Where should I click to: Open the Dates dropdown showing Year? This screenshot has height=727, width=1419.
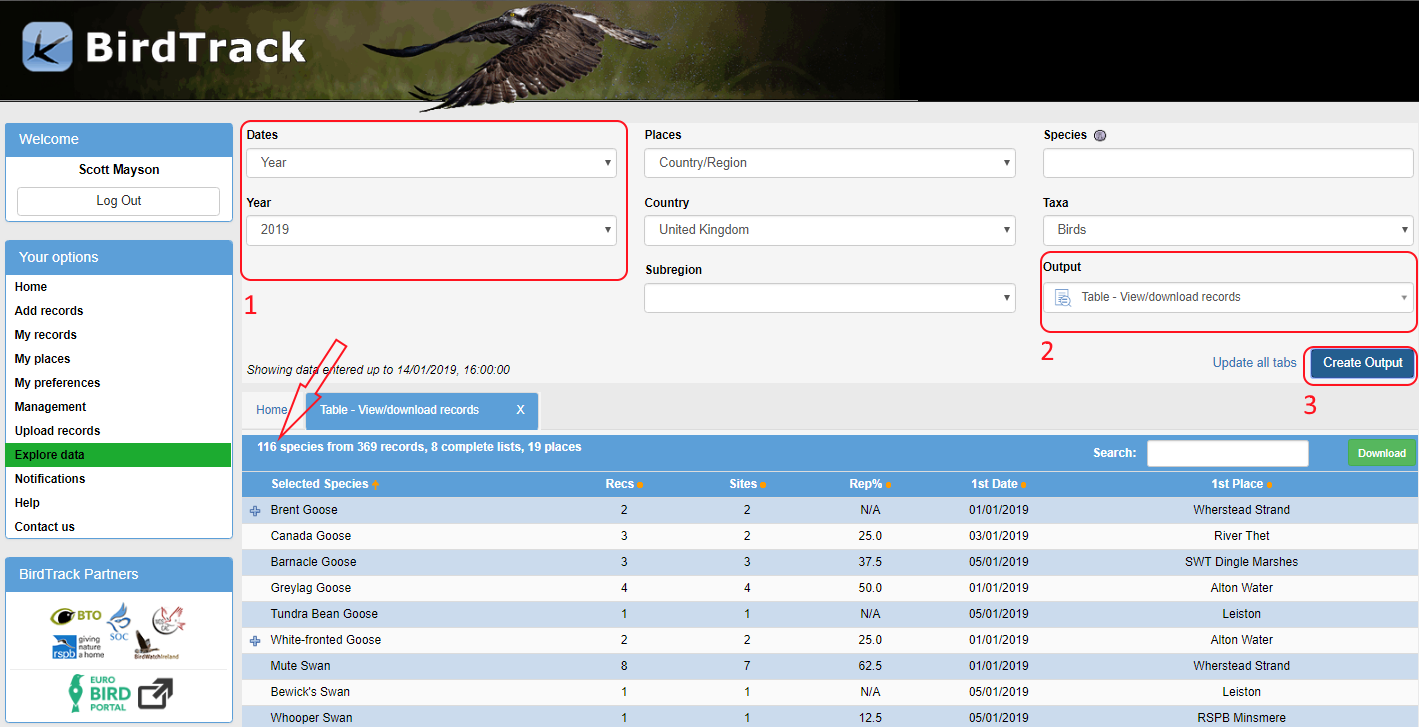click(x=431, y=163)
